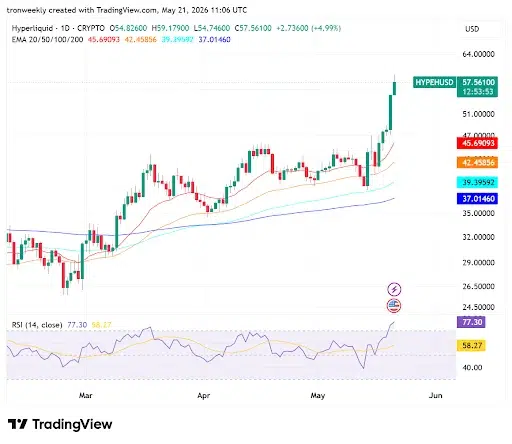512x444 pixels.
Task: Click the 35.00000 price axis level
Action: [x=478, y=213]
